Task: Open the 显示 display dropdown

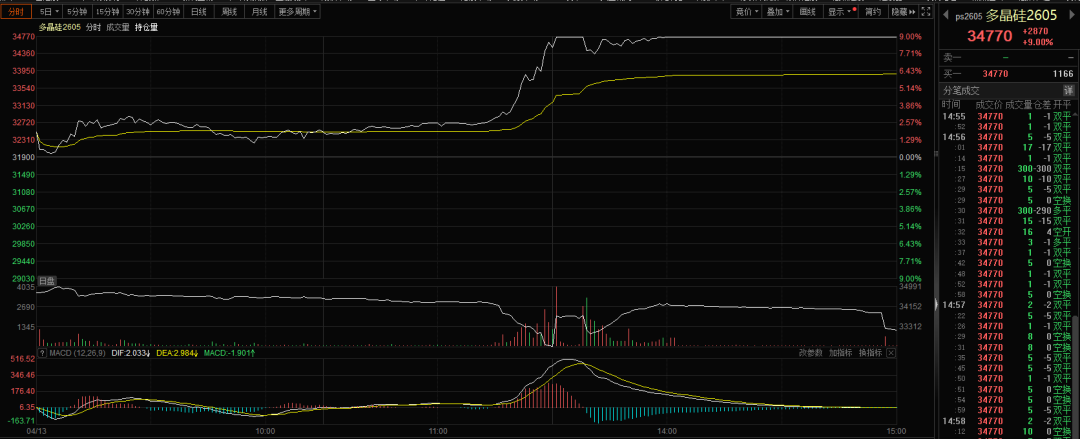Action: click(x=841, y=12)
